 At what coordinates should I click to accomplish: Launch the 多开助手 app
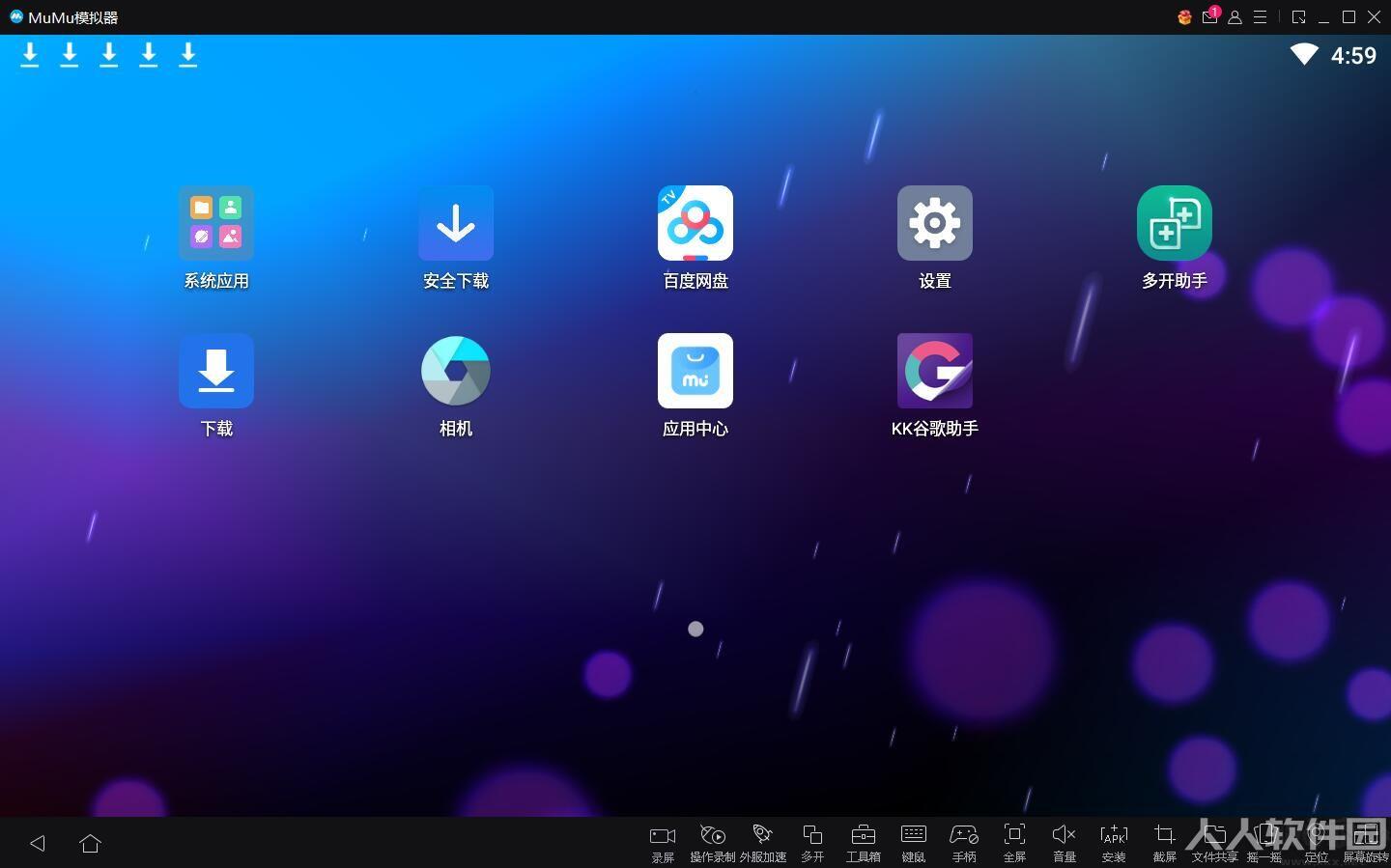tap(1175, 223)
